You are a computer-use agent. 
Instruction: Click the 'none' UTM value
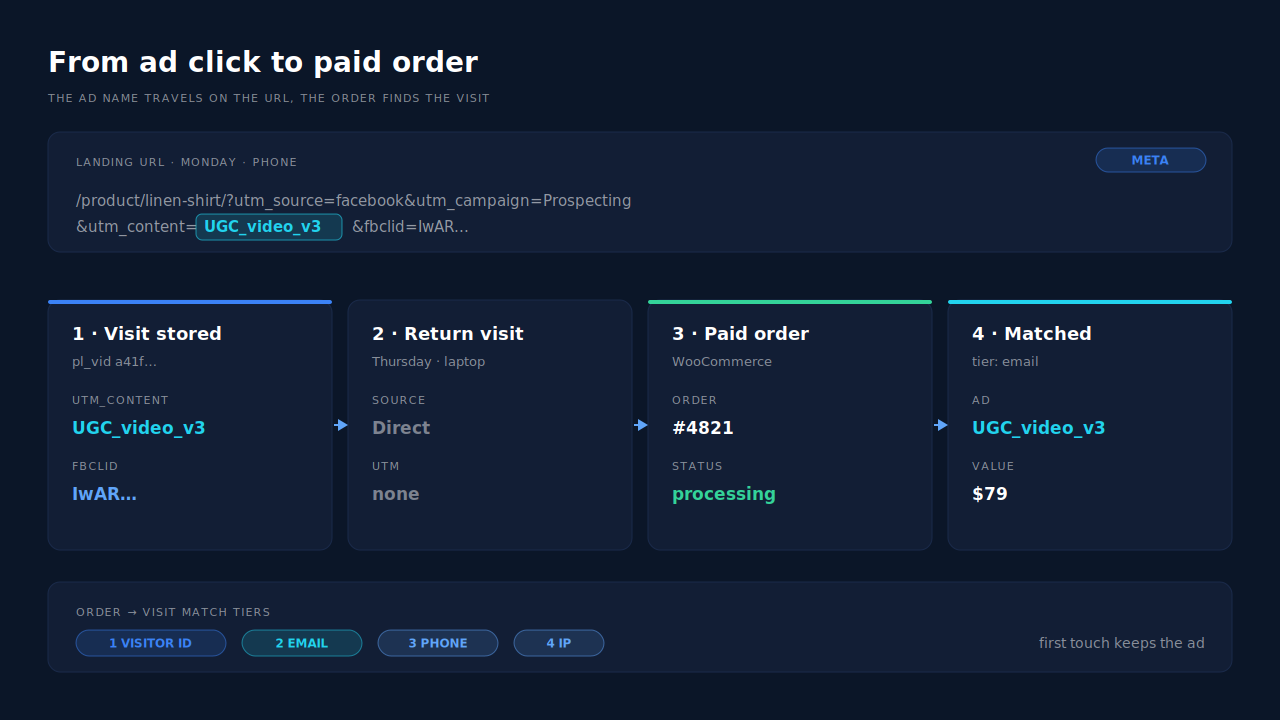point(396,494)
